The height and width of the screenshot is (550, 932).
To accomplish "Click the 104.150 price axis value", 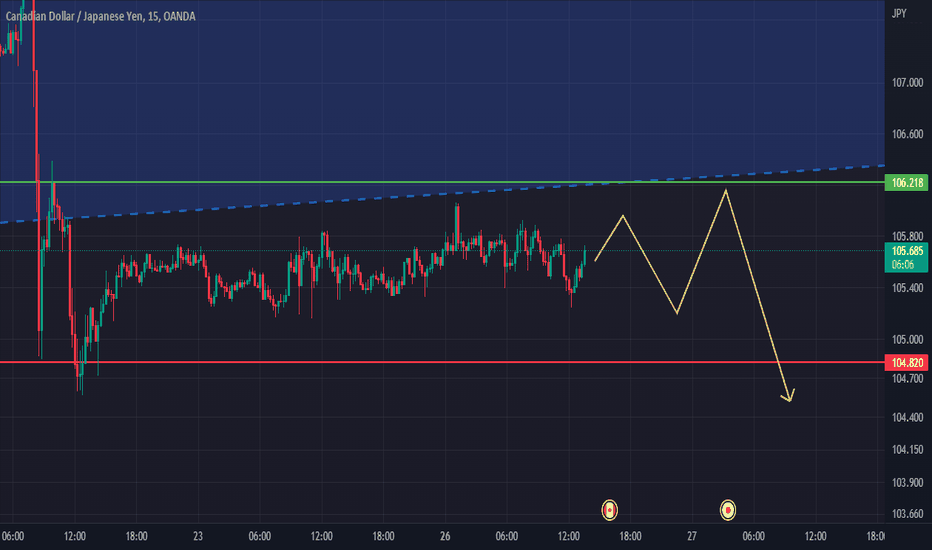I will click(x=907, y=450).
